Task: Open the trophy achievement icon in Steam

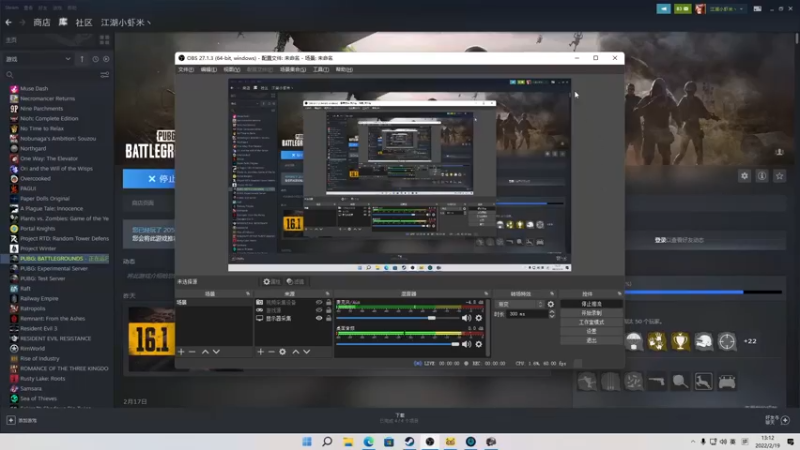Action: (680, 341)
